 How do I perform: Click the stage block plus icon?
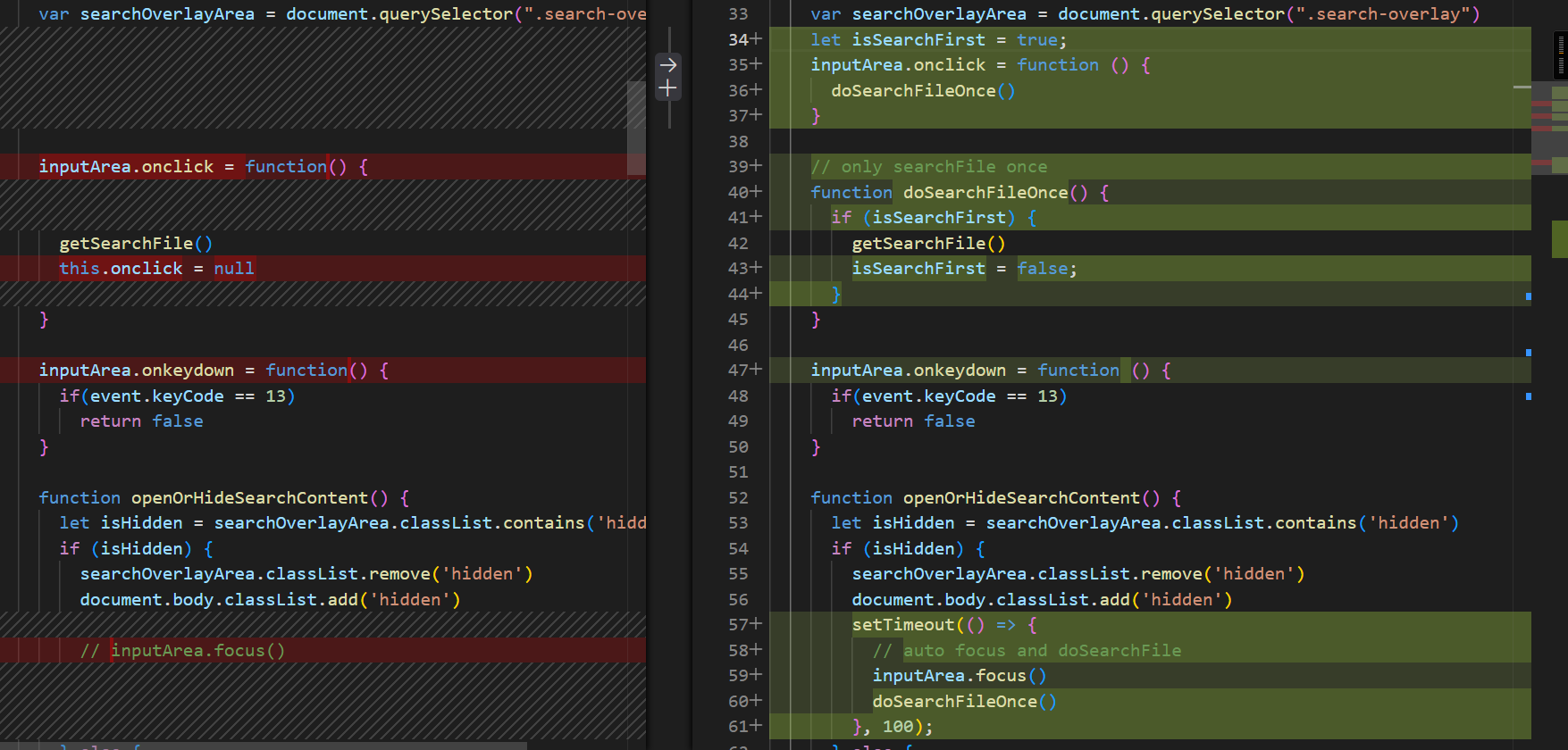[x=667, y=88]
